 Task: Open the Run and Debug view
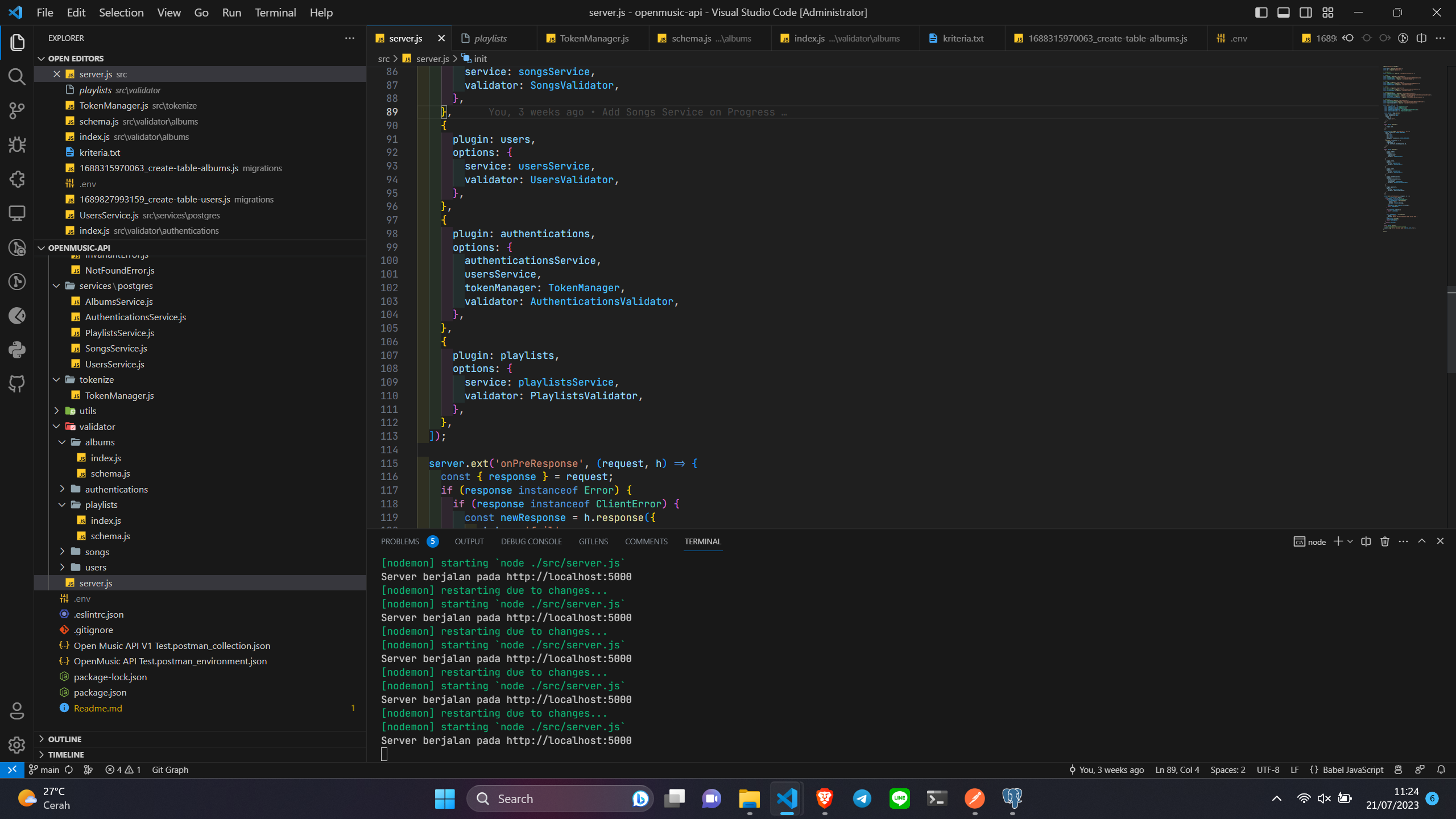pyautogui.click(x=17, y=144)
